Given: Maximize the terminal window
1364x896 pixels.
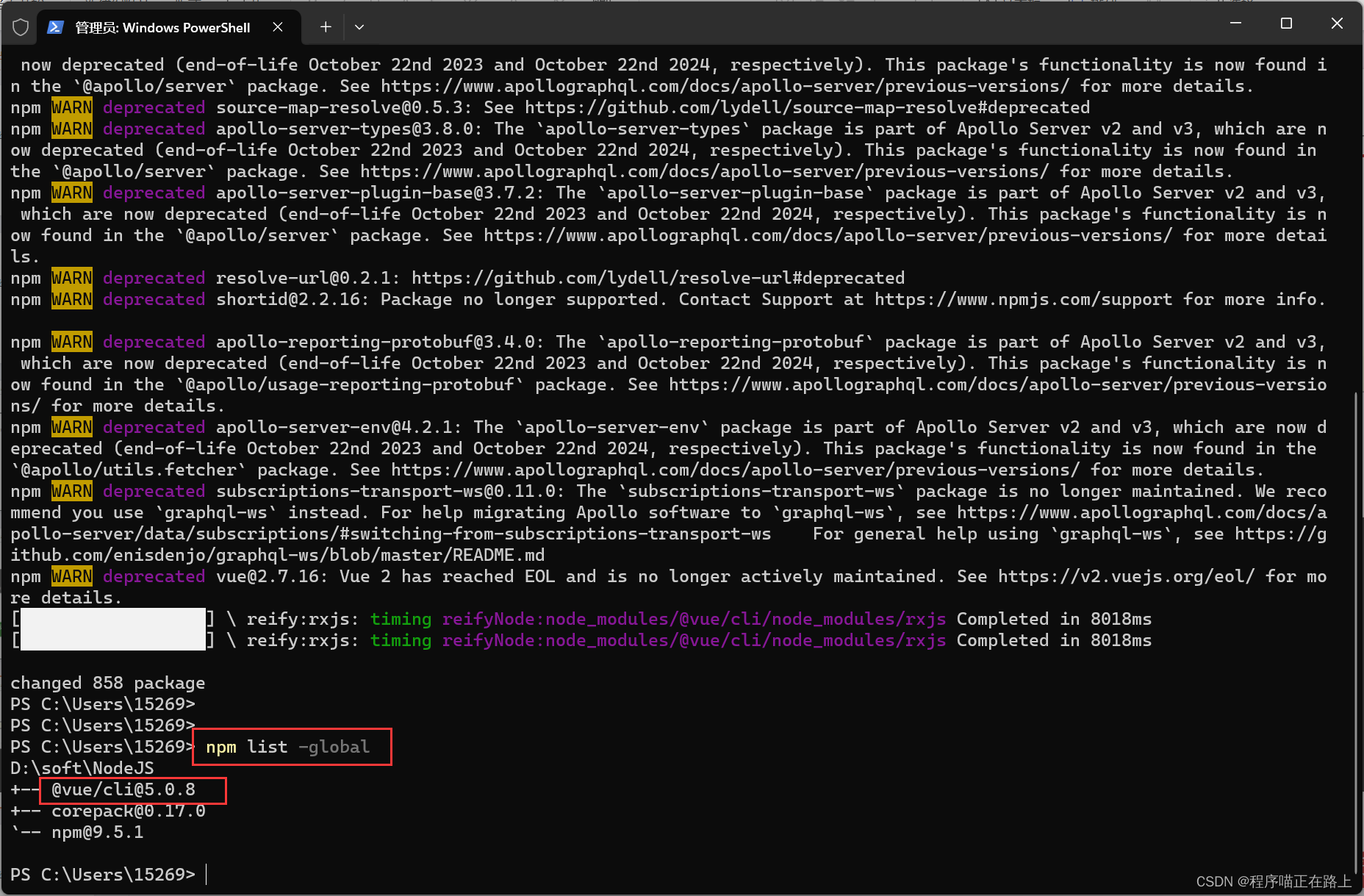Looking at the screenshot, I should [1286, 24].
